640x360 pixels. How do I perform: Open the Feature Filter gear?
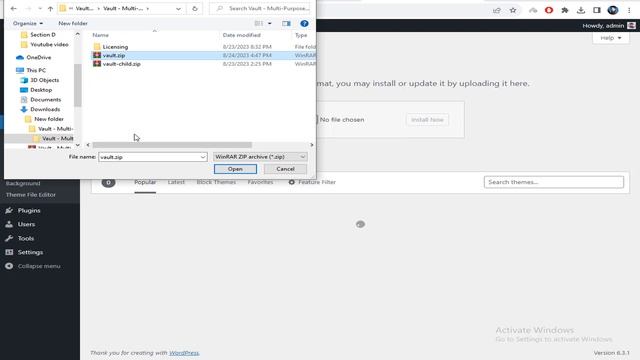coord(291,182)
